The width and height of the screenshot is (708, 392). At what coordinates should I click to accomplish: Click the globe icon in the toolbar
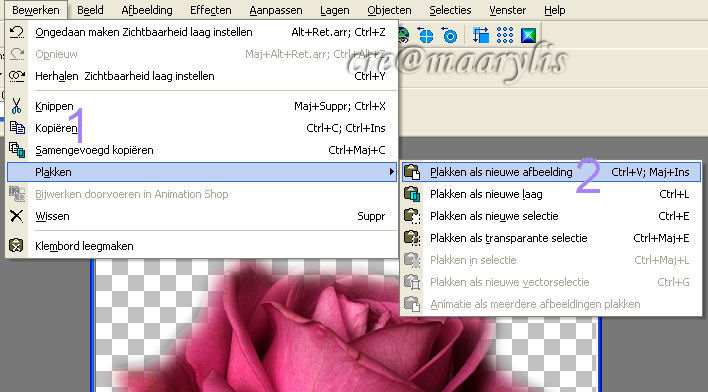click(x=403, y=35)
